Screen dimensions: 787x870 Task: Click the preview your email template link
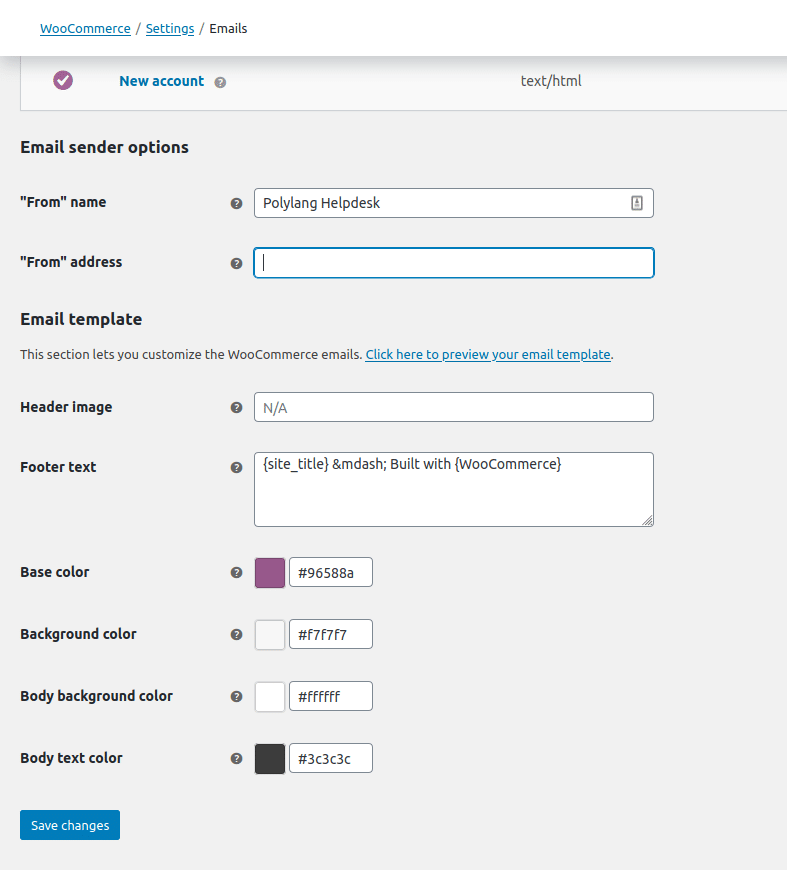coord(488,355)
